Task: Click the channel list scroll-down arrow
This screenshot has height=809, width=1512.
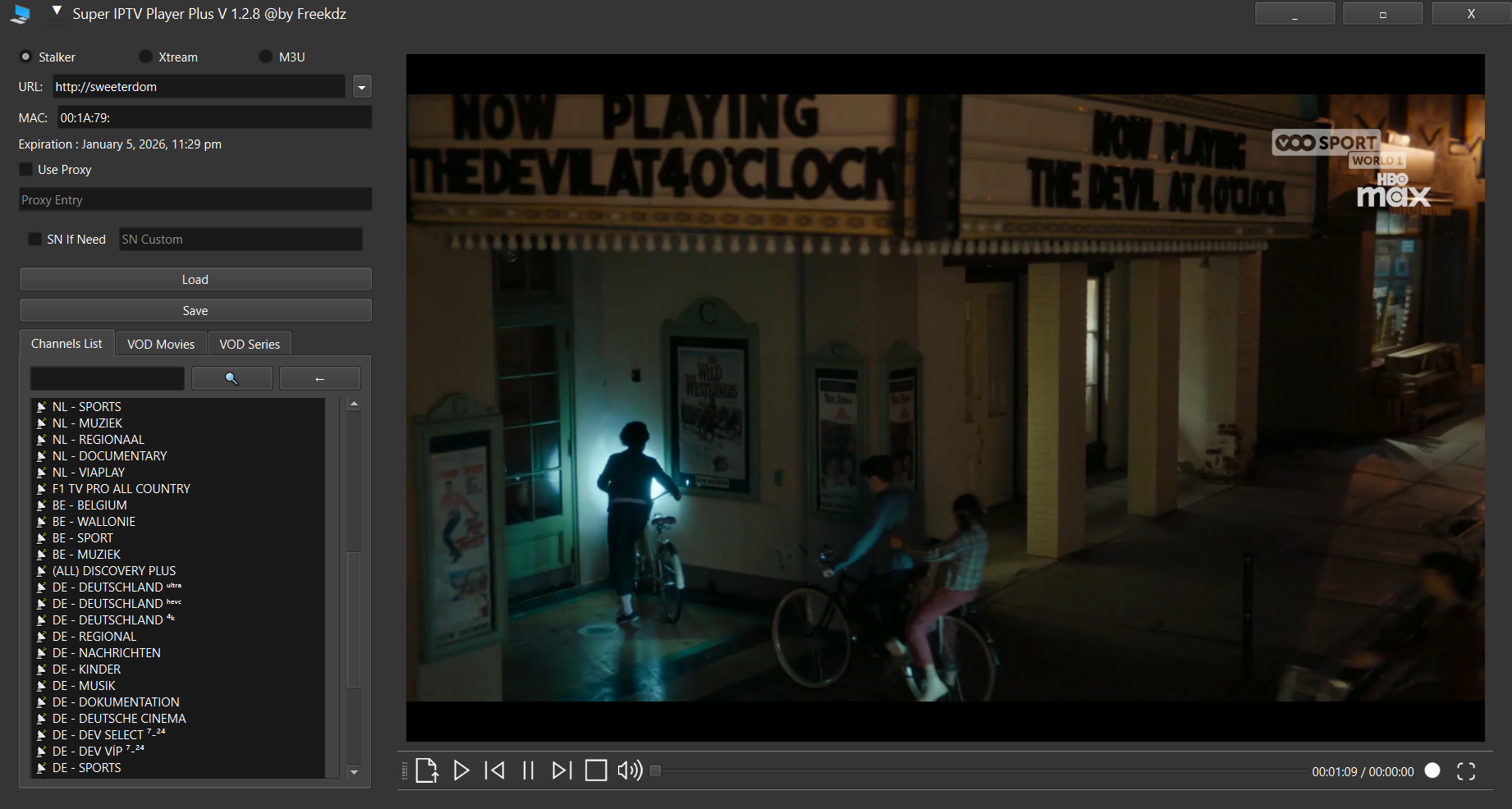Action: pos(354,771)
